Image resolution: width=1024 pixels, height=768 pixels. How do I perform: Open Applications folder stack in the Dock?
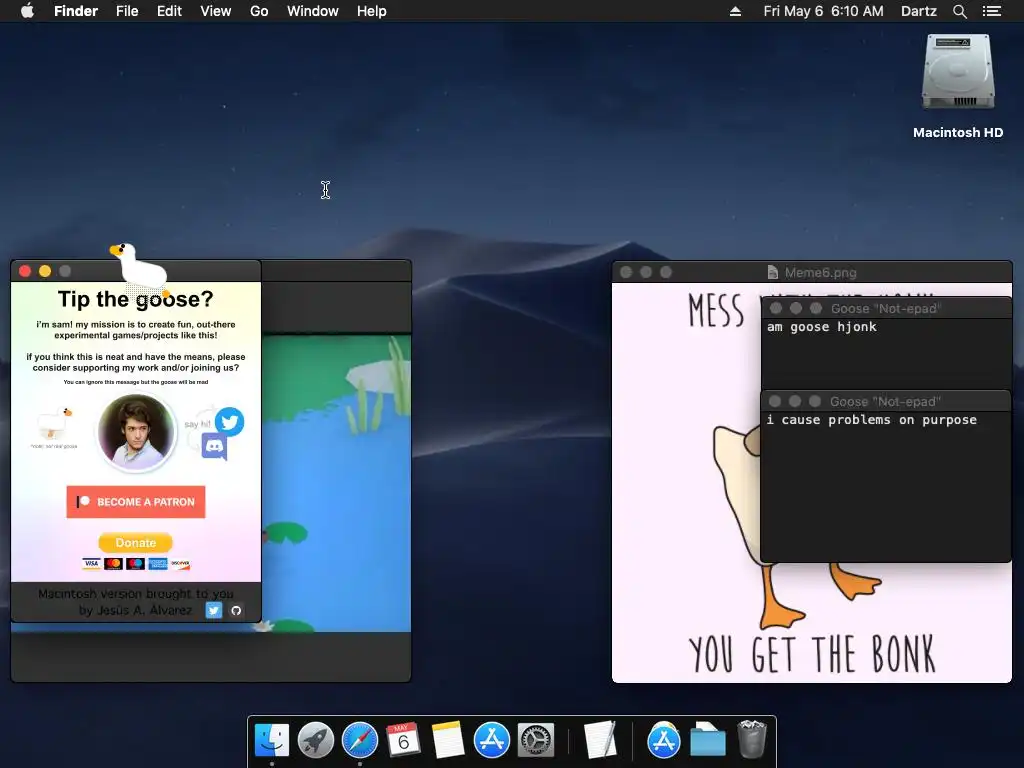664,741
